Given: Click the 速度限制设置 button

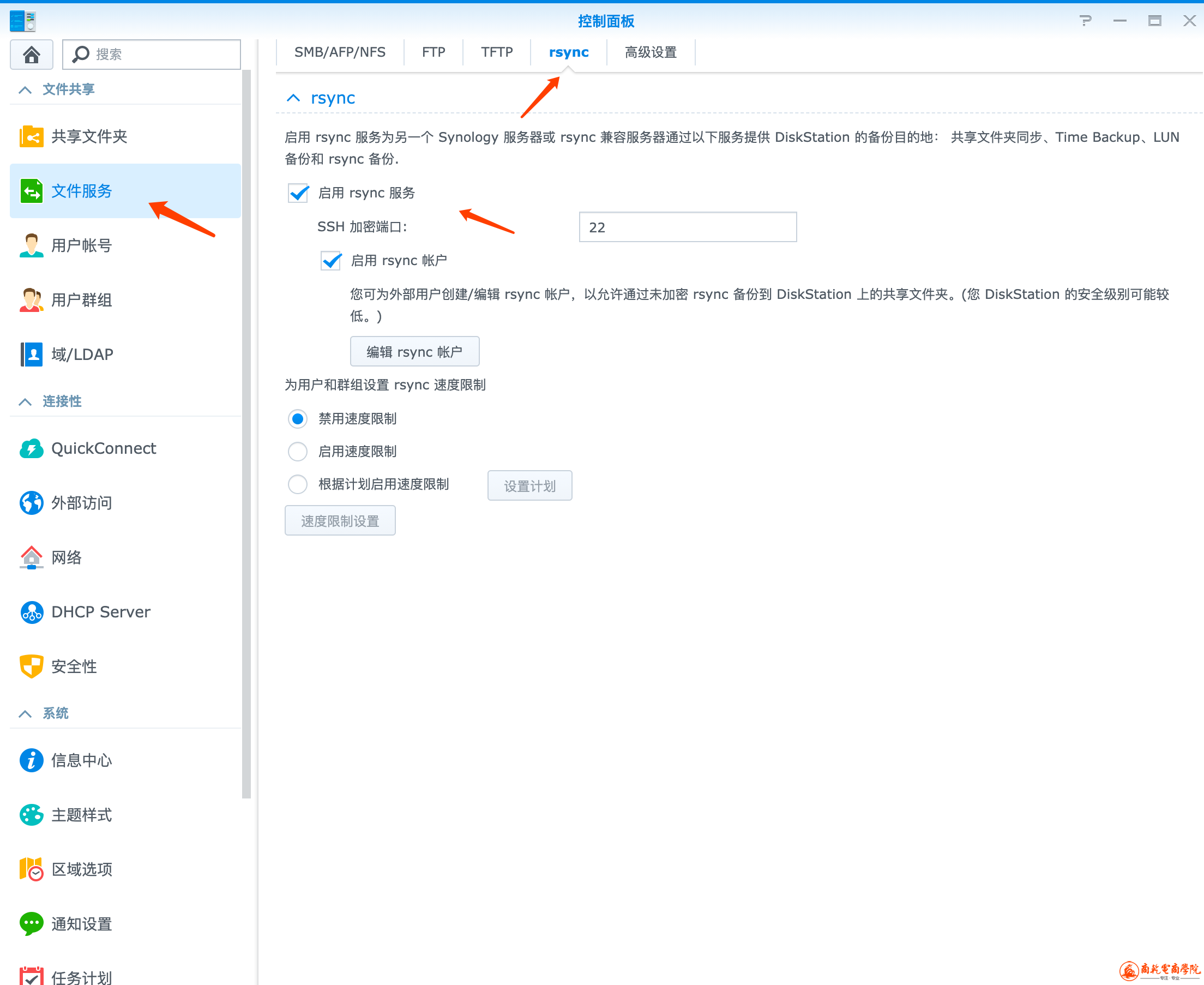Looking at the screenshot, I should click(x=340, y=521).
